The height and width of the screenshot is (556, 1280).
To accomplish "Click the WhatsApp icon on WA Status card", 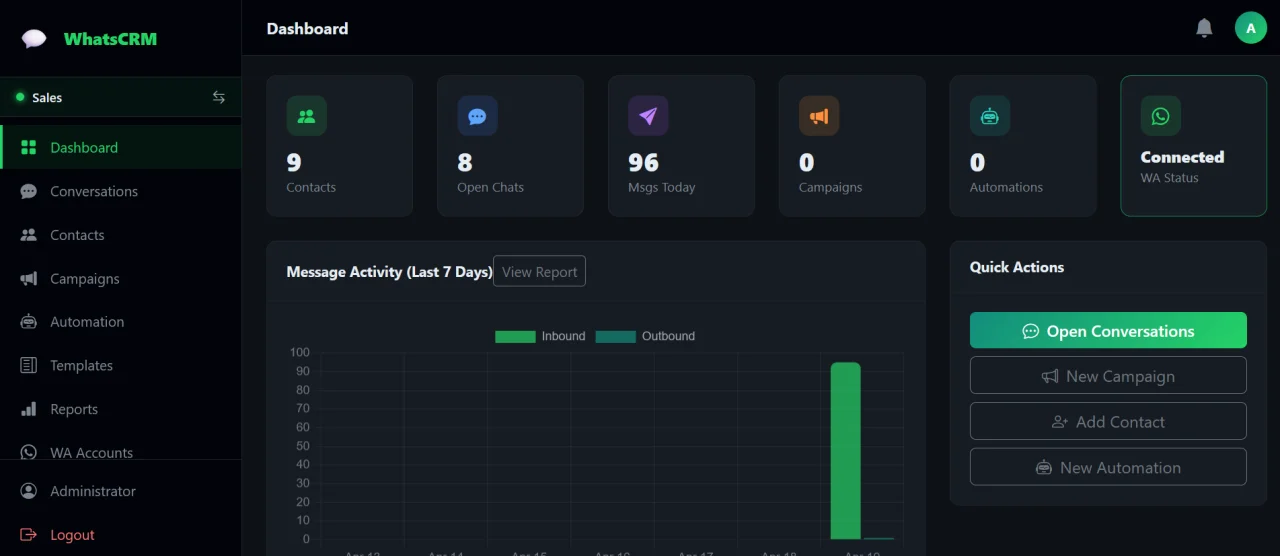I will (1161, 116).
